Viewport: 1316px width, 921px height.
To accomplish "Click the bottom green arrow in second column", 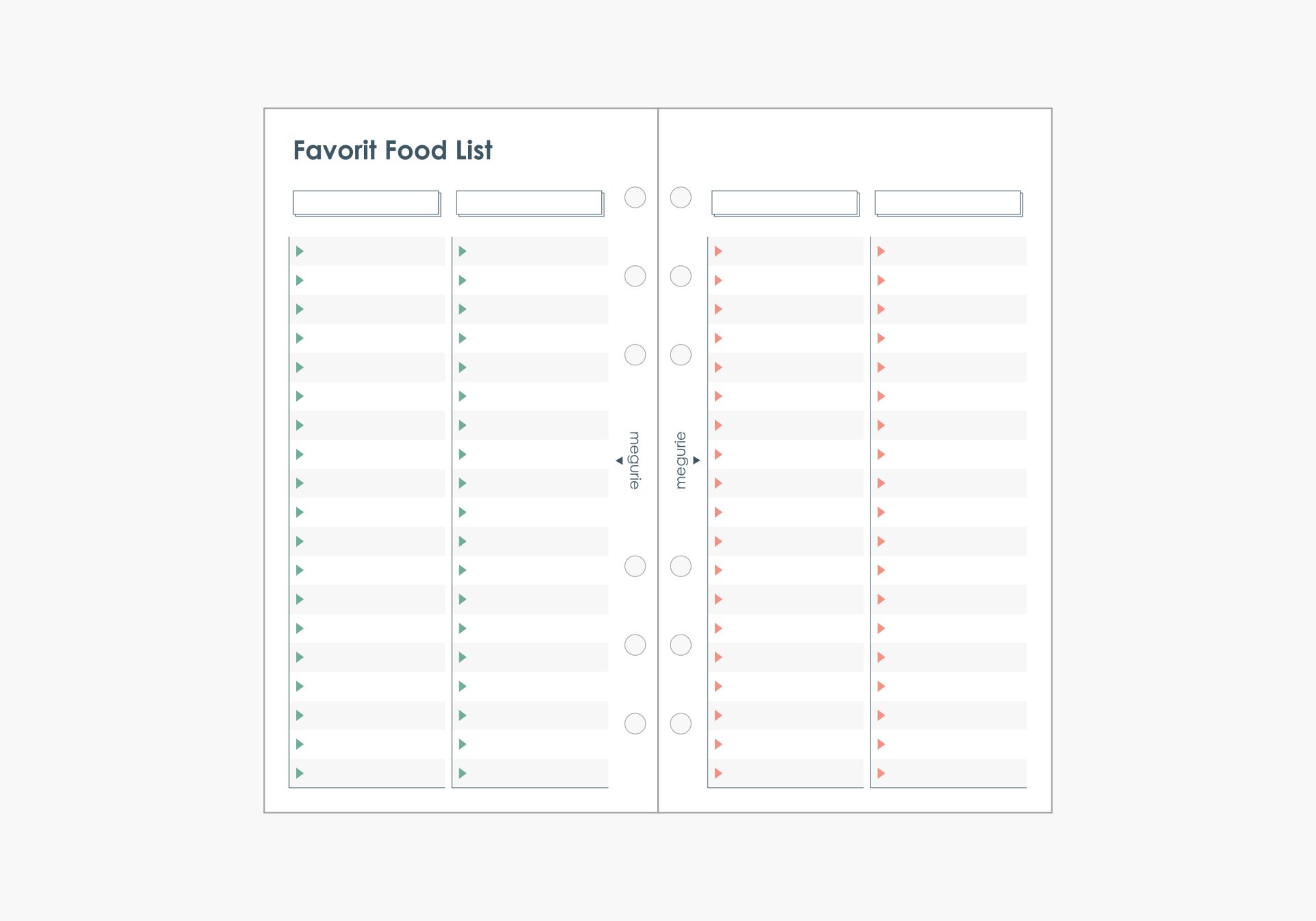I will 463,773.
